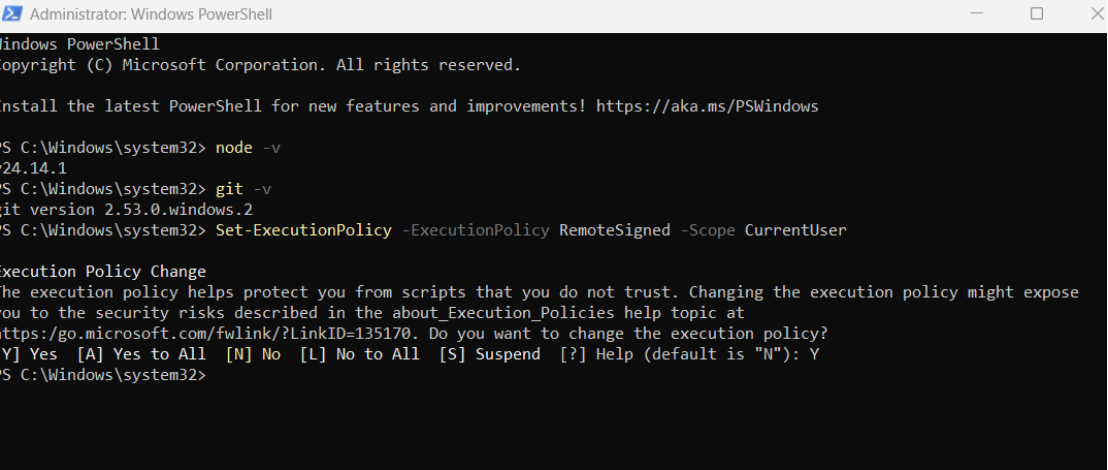1108x470 pixels.
Task: Click the 'git version 2.53.0.windows.2' output line
Action: pos(126,210)
